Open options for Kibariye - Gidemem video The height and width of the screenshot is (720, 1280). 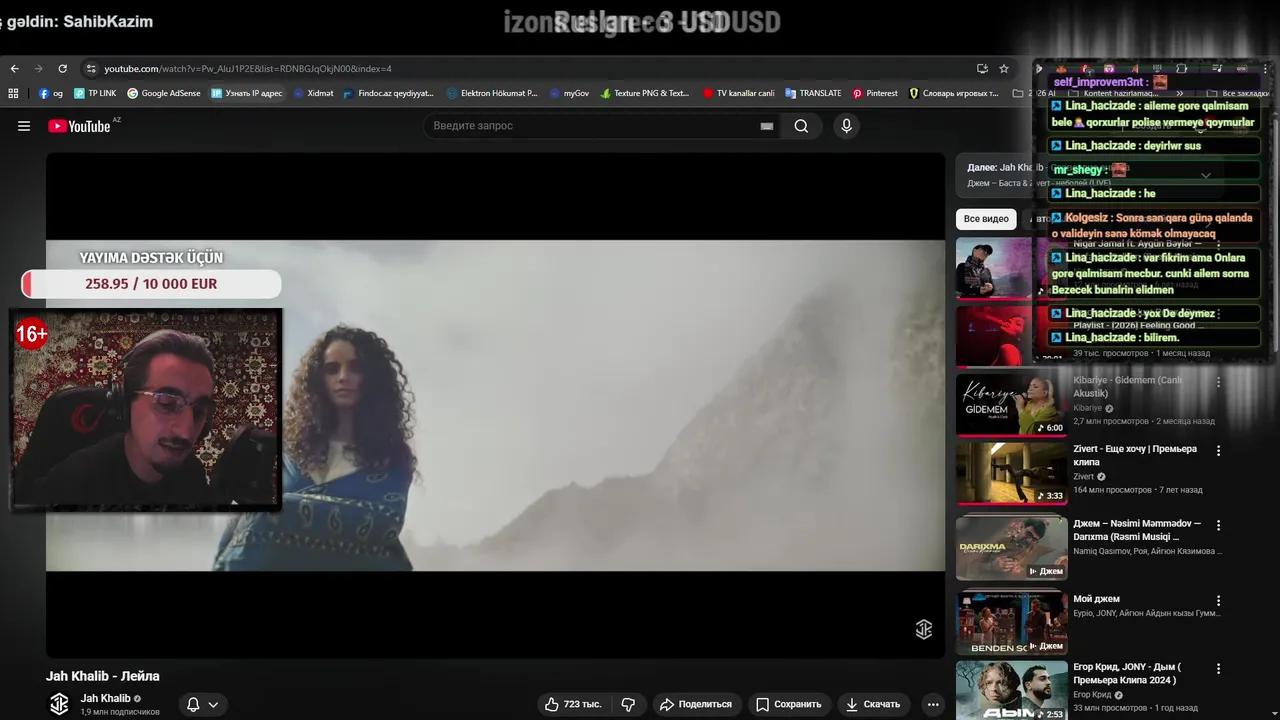click(x=1218, y=382)
